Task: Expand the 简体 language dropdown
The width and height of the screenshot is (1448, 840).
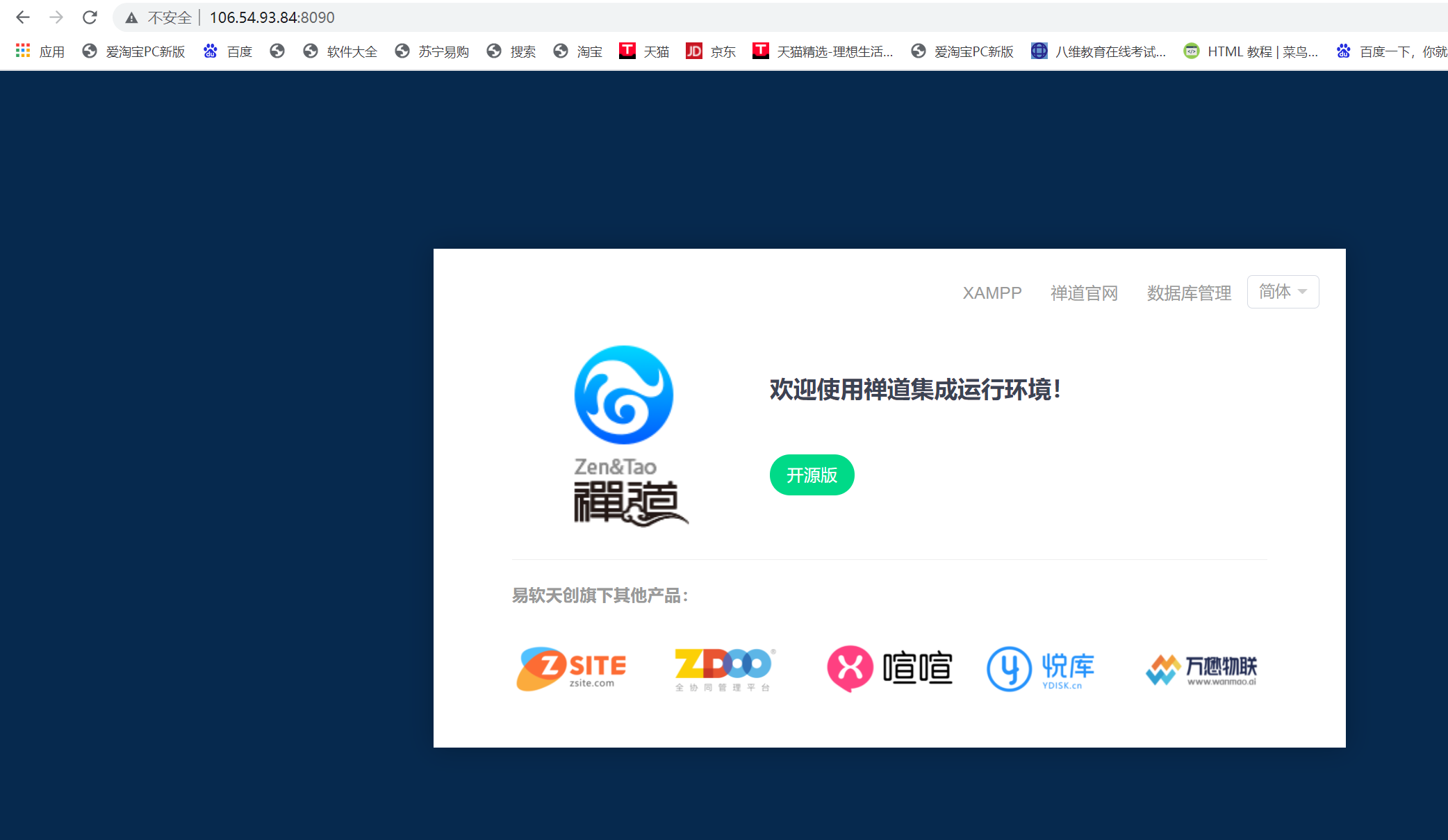Action: (1283, 292)
